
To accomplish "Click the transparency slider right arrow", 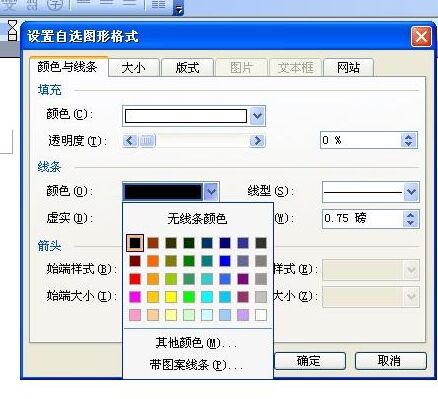I will [257, 141].
